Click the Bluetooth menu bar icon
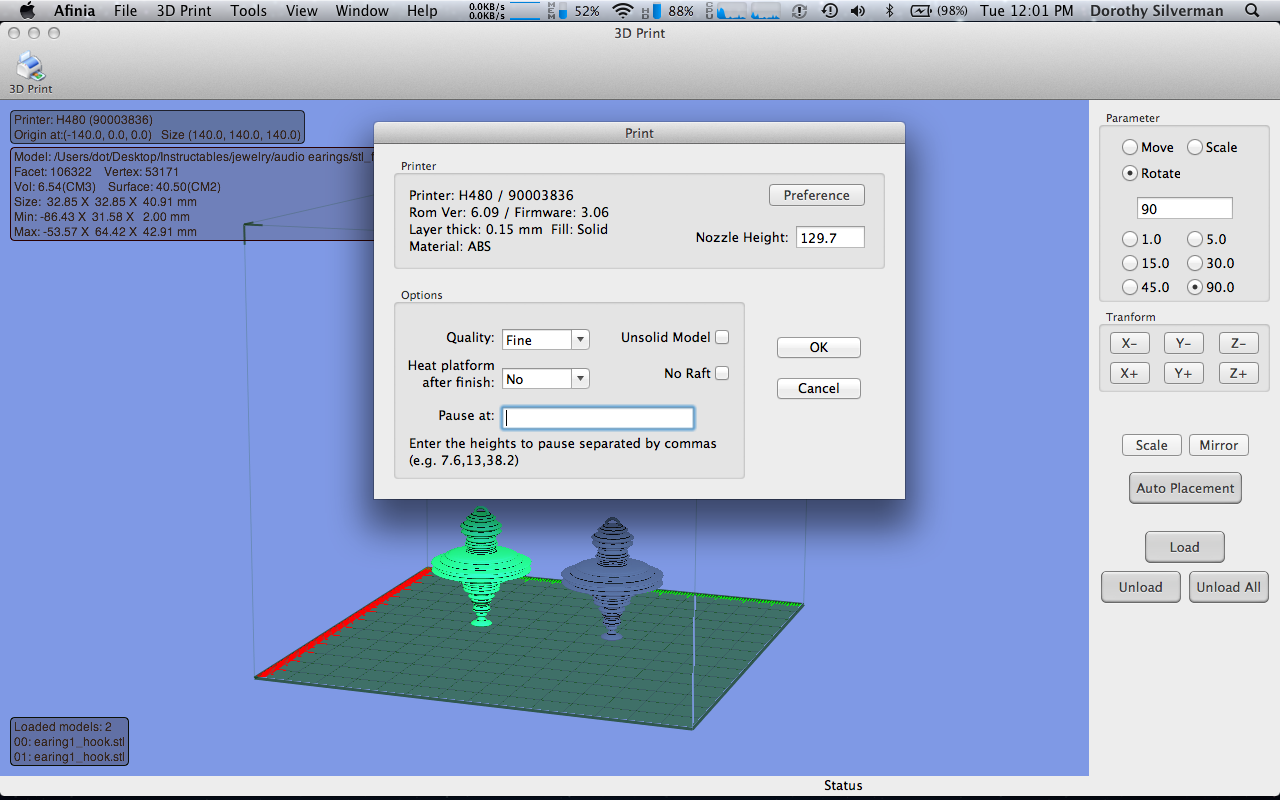The image size is (1280, 800). pyautogui.click(x=889, y=11)
